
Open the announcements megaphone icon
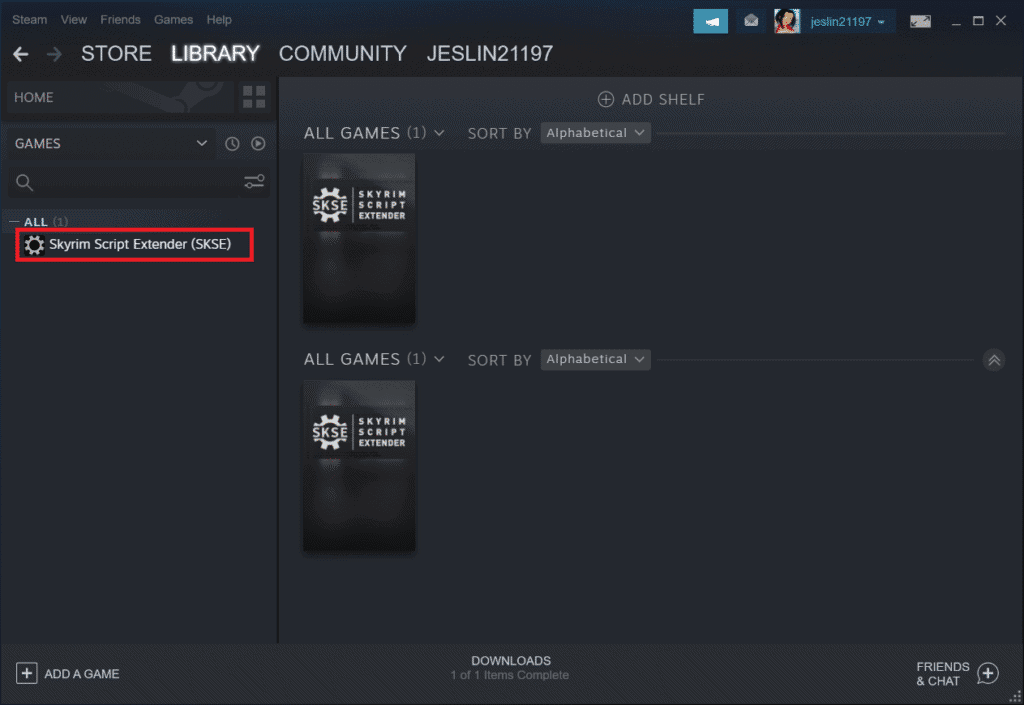[711, 22]
